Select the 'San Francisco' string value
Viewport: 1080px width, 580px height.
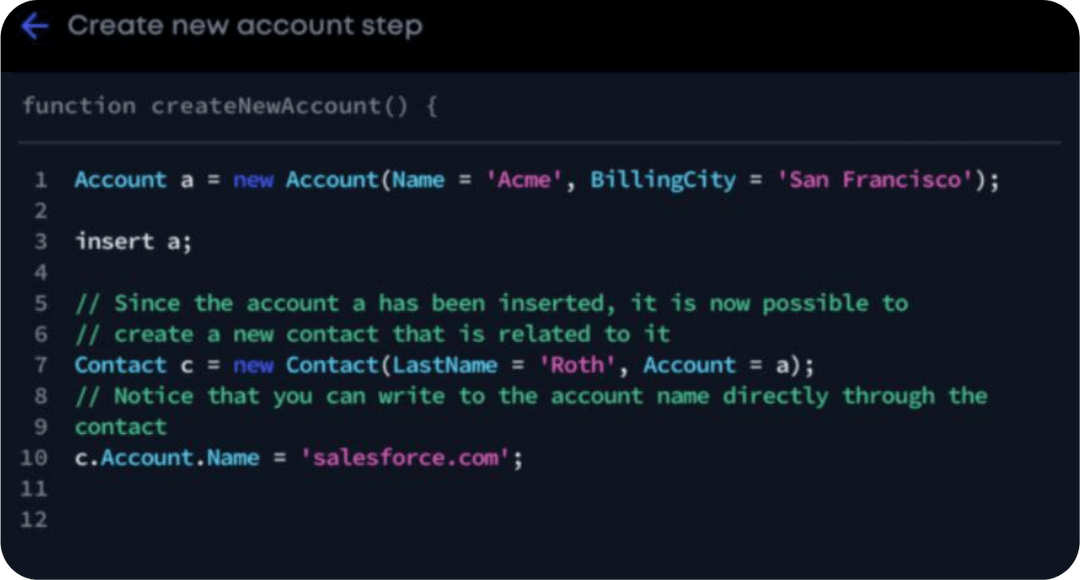click(875, 180)
